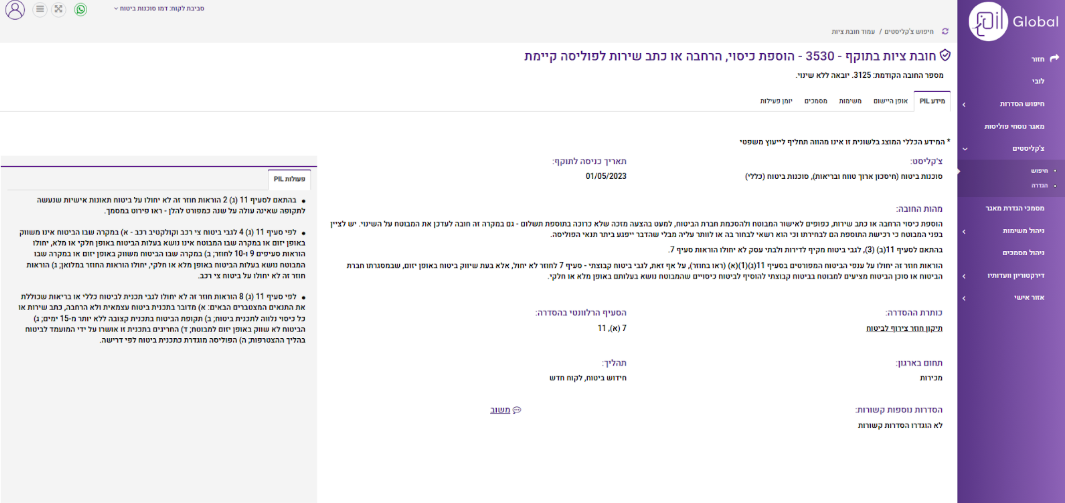Image resolution: width=1065 pixels, height=503 pixels.
Task: Click the shield icon next to title
Action: (x=944, y=56)
